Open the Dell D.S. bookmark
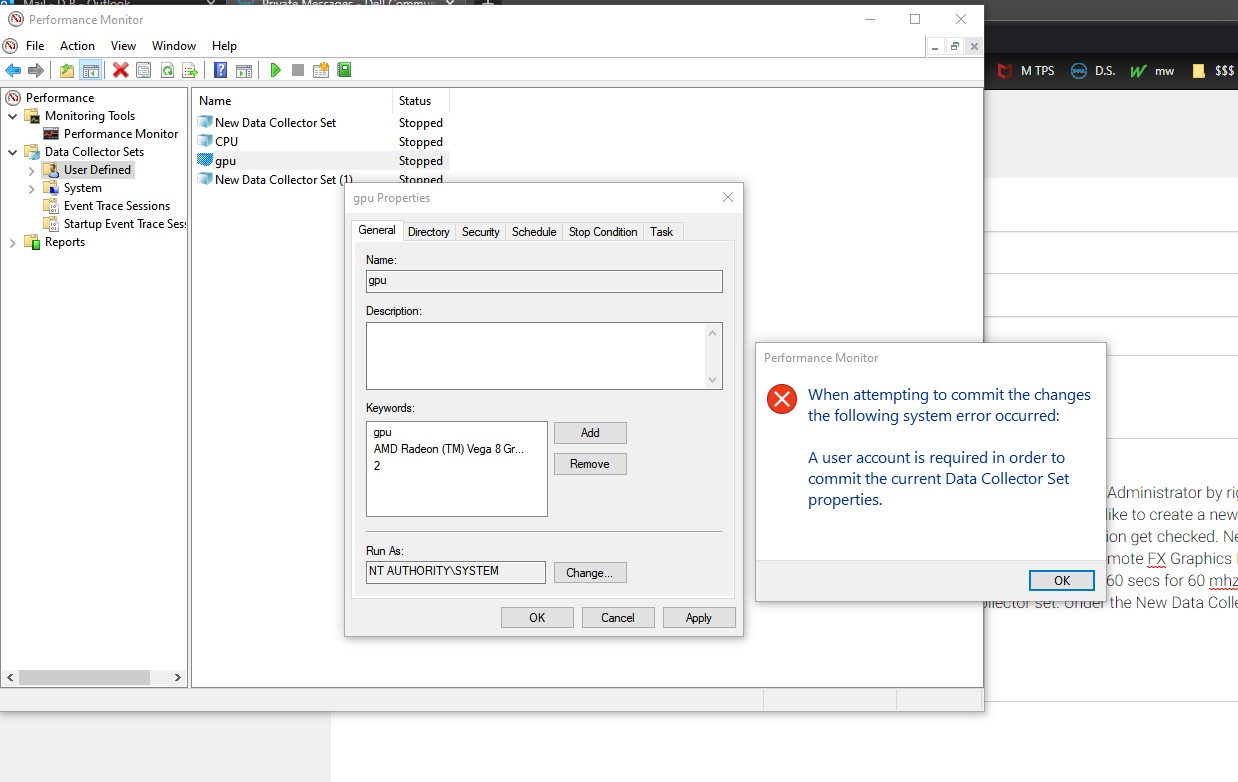 (x=1093, y=71)
